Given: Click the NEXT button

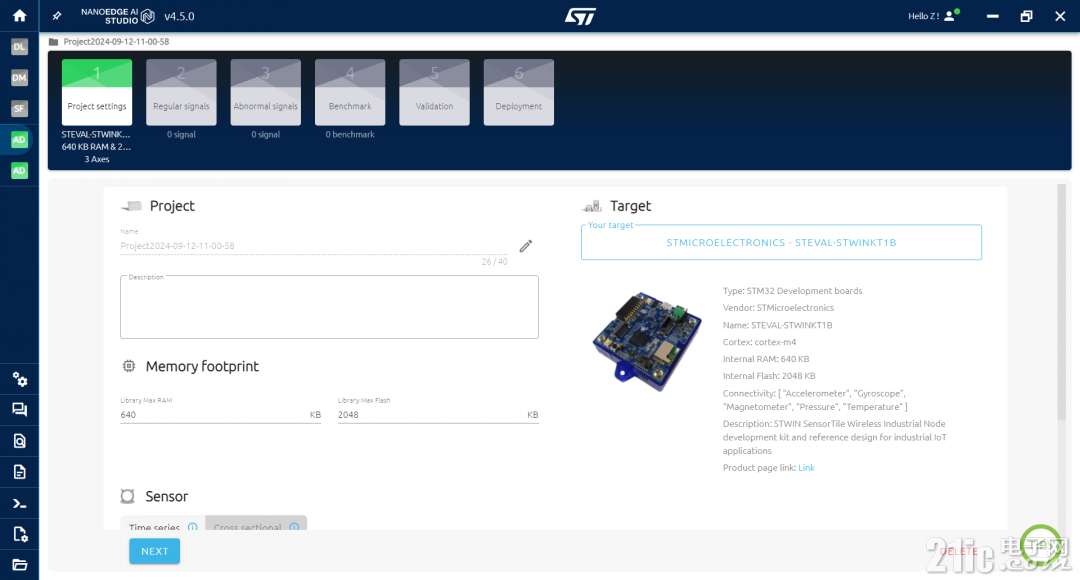Looking at the screenshot, I should (154, 551).
